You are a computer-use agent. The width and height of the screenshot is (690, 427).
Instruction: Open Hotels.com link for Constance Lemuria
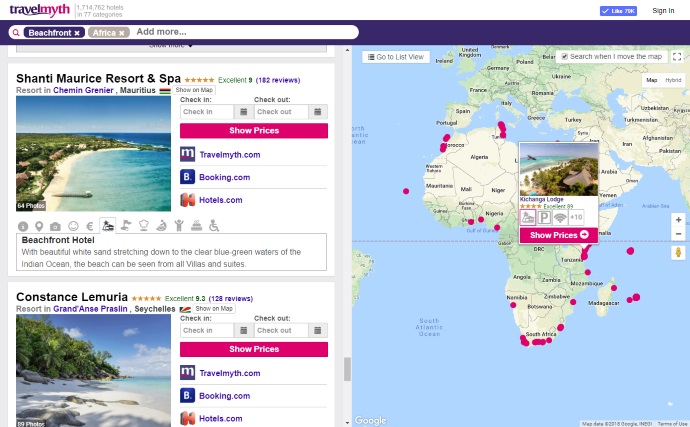pos(220,419)
